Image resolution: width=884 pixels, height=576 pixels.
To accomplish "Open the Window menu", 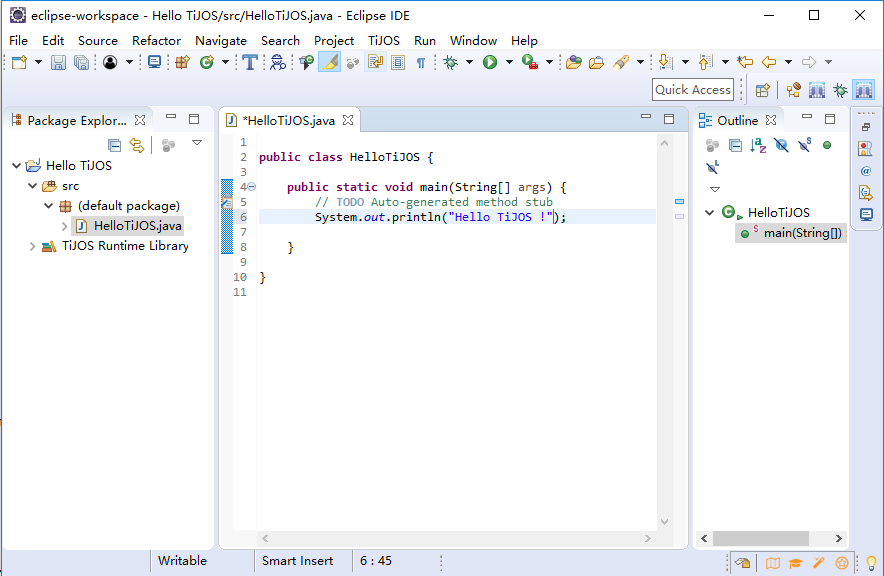I will click(x=473, y=41).
